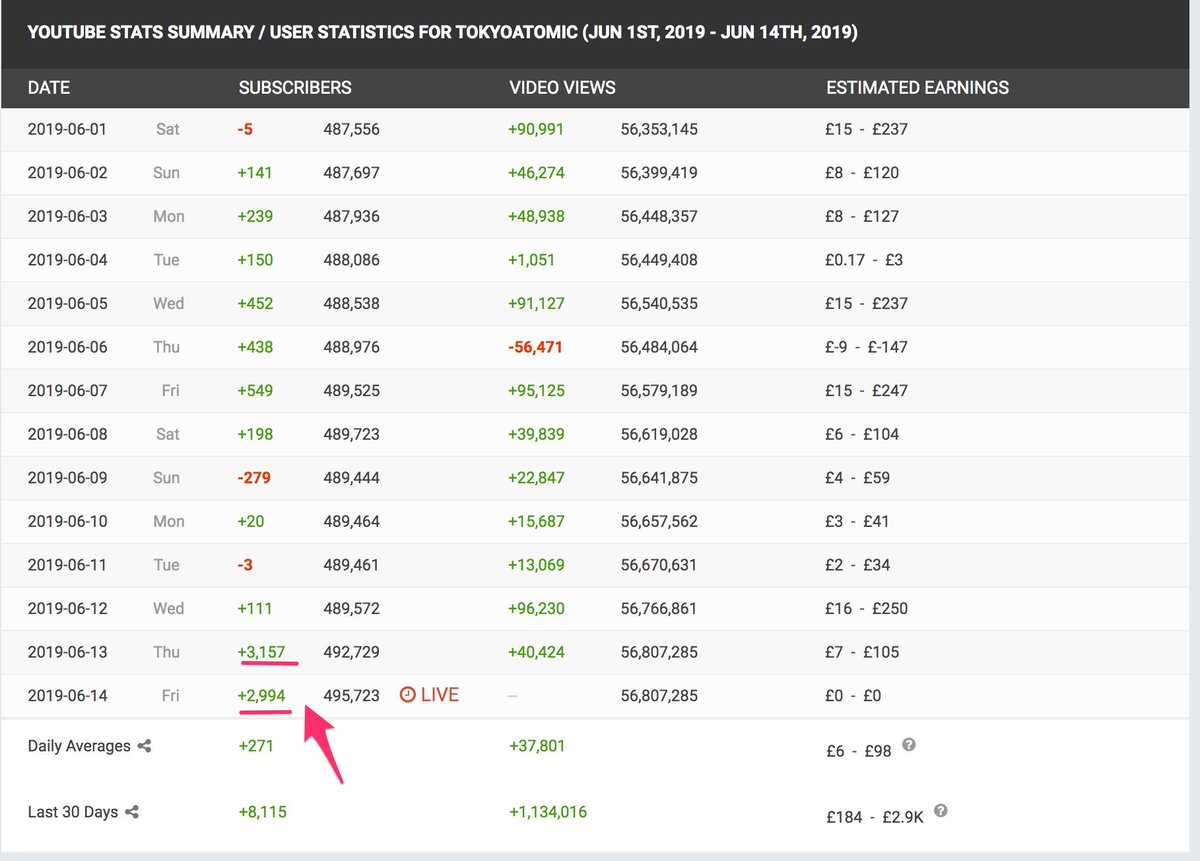This screenshot has height=861, width=1200.
Task: Click earnings £15 - £247
Action: 867,390
